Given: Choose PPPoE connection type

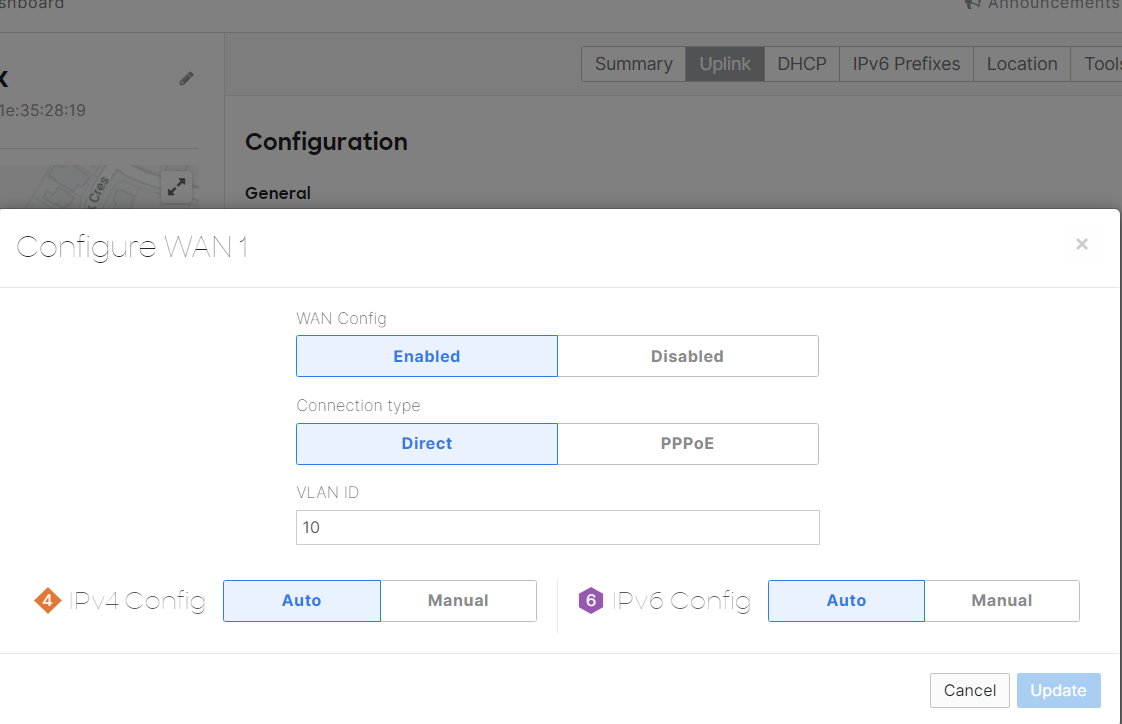Looking at the screenshot, I should tap(687, 444).
